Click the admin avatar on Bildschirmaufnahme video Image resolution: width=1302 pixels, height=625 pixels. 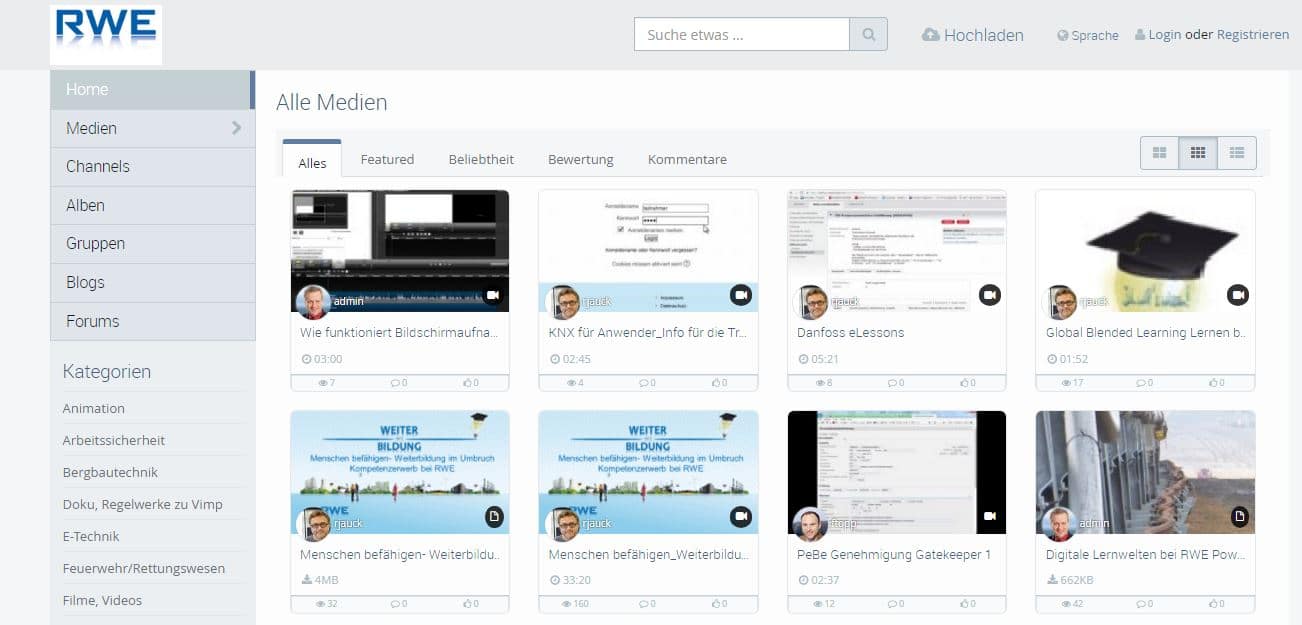314,302
